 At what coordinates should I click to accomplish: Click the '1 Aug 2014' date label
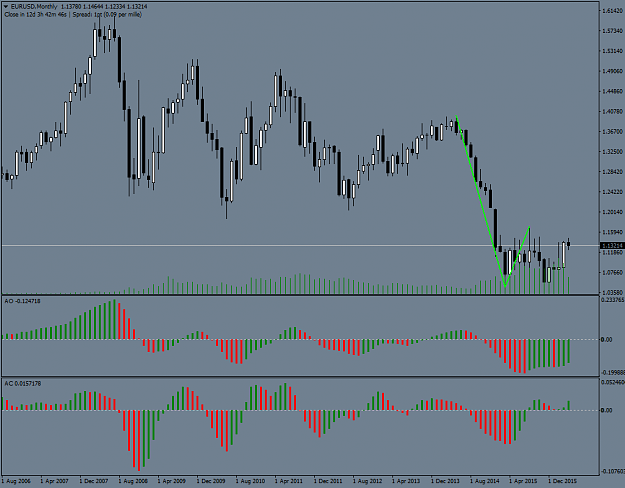[x=484, y=481]
